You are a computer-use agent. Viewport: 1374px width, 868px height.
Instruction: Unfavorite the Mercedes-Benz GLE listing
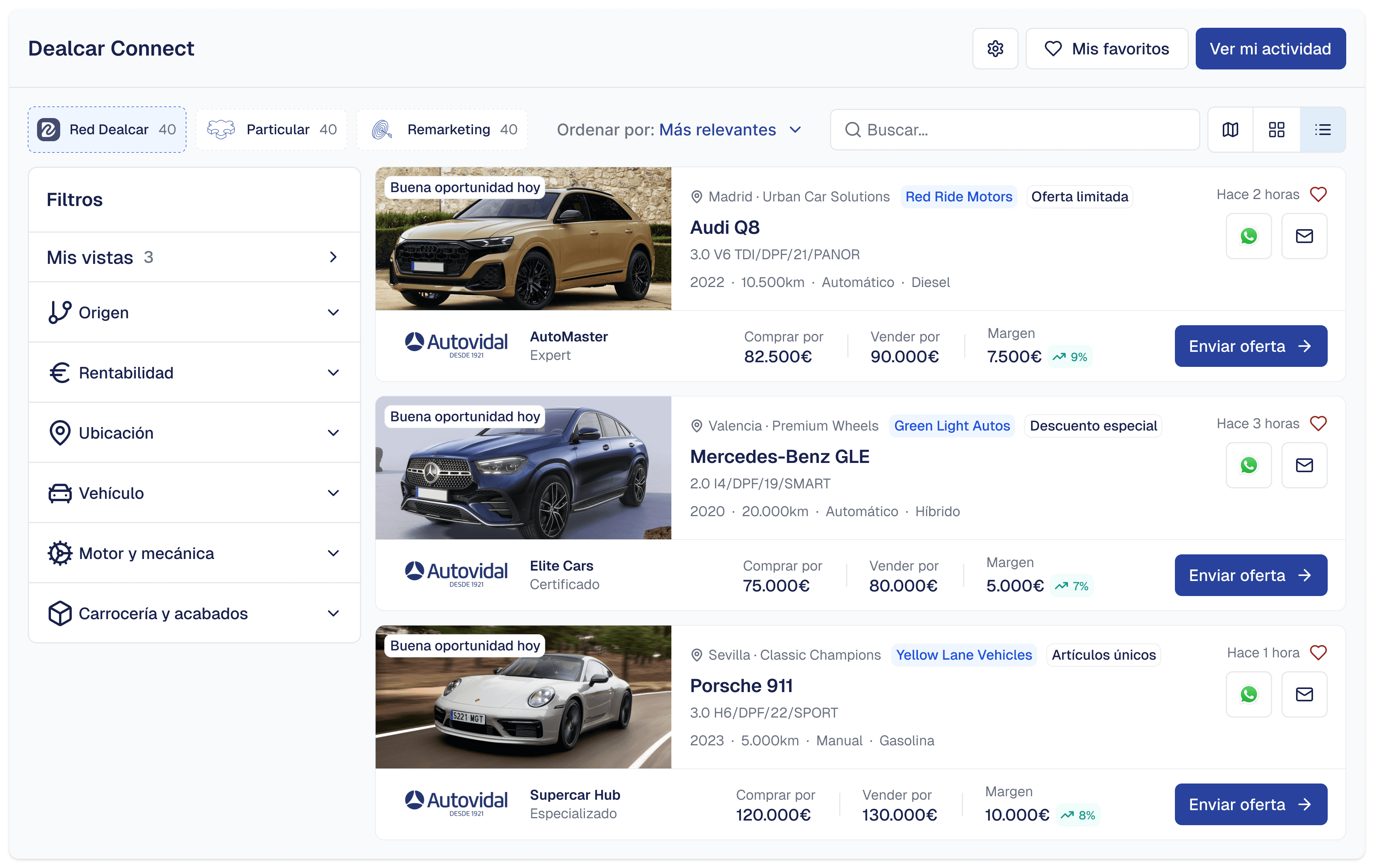tap(1319, 424)
